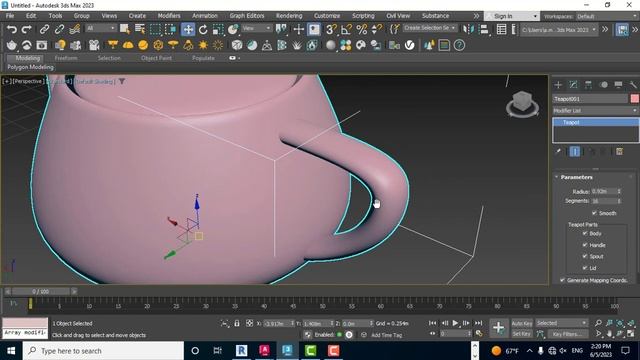The image size is (640, 360).
Task: Click the Pan View hand icon
Action: [609, 333]
